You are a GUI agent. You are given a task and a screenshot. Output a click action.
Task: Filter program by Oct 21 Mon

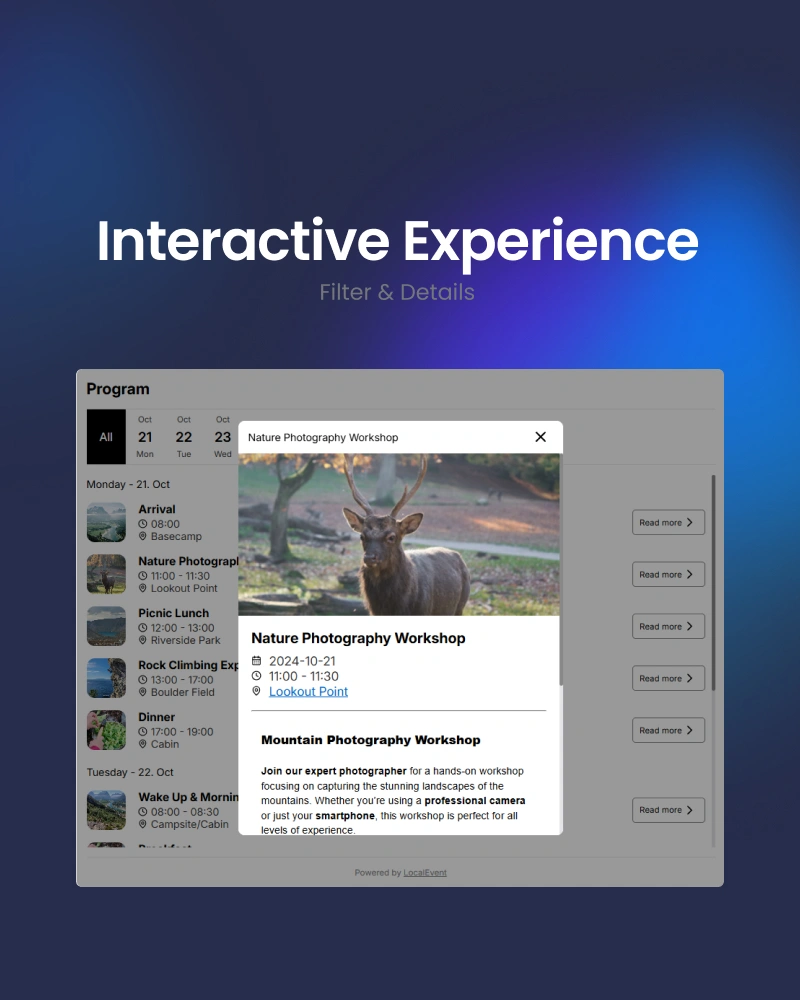(x=145, y=437)
